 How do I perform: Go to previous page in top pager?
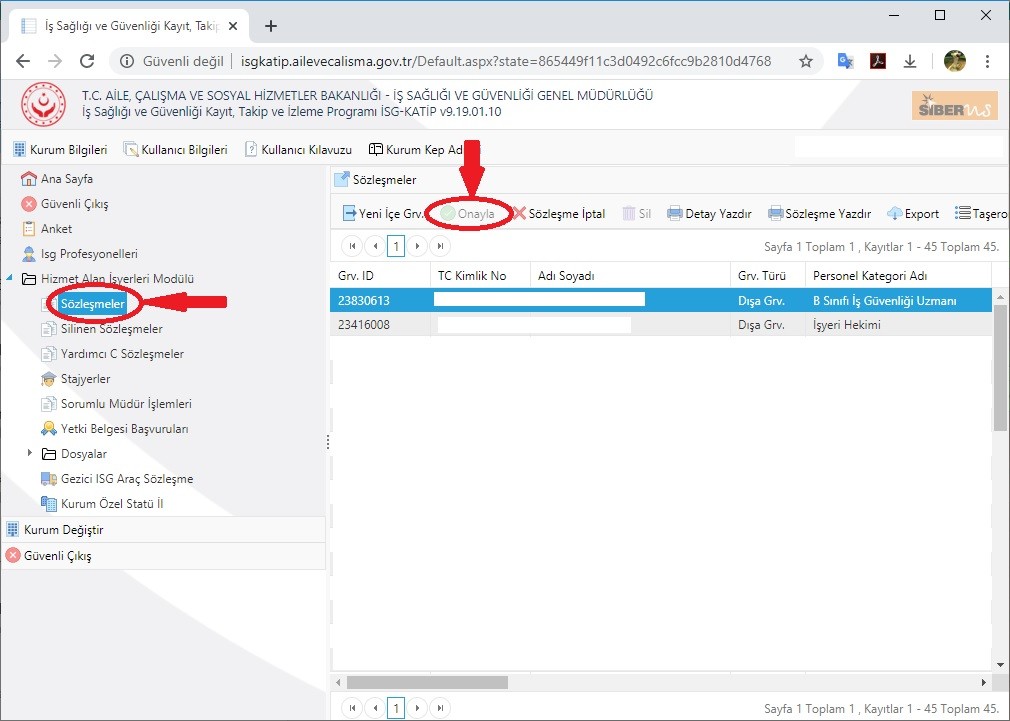[x=375, y=246]
